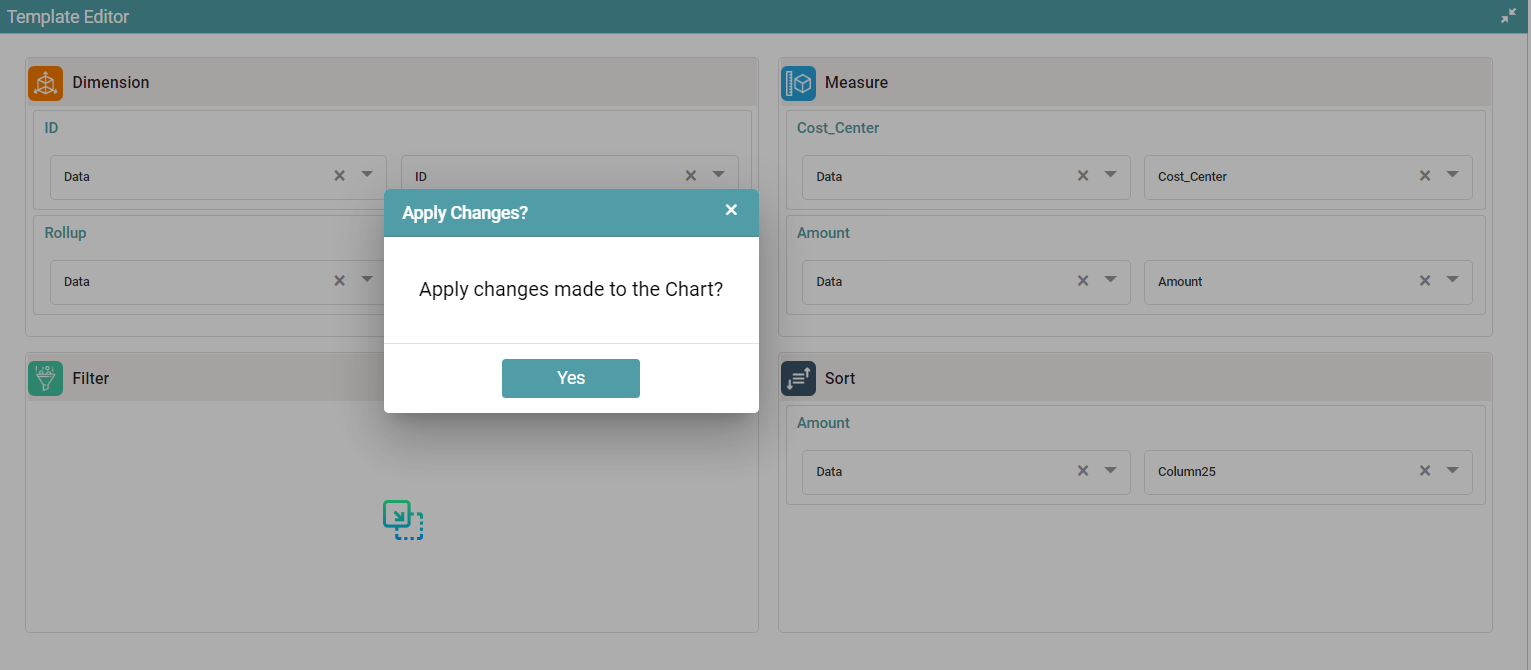Click the drag-and-drop placeholder icon in Filter
Screen dimensions: 1531x670
403,520
